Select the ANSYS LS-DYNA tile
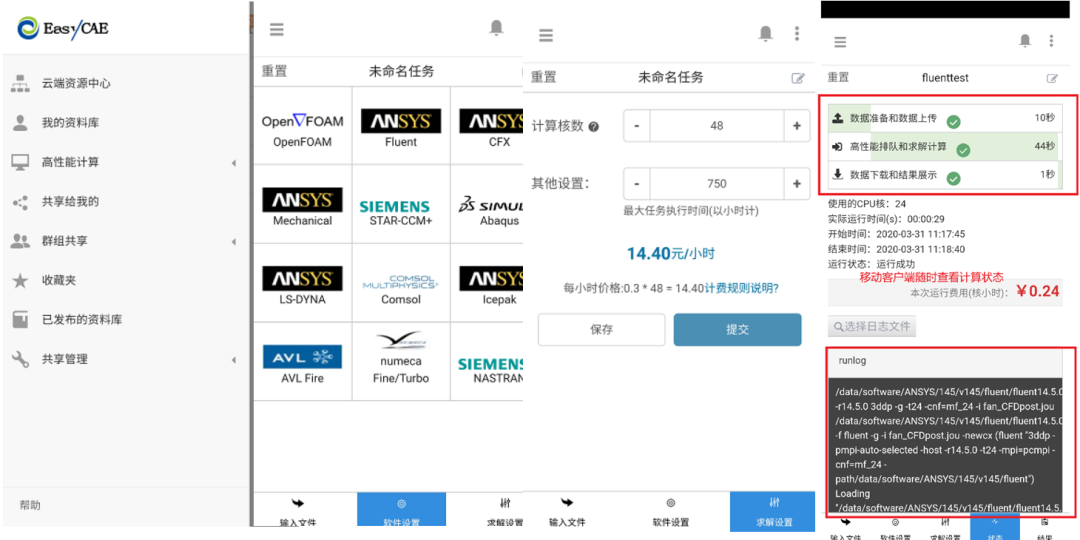The width and height of the screenshot is (1080, 540). pos(302,282)
